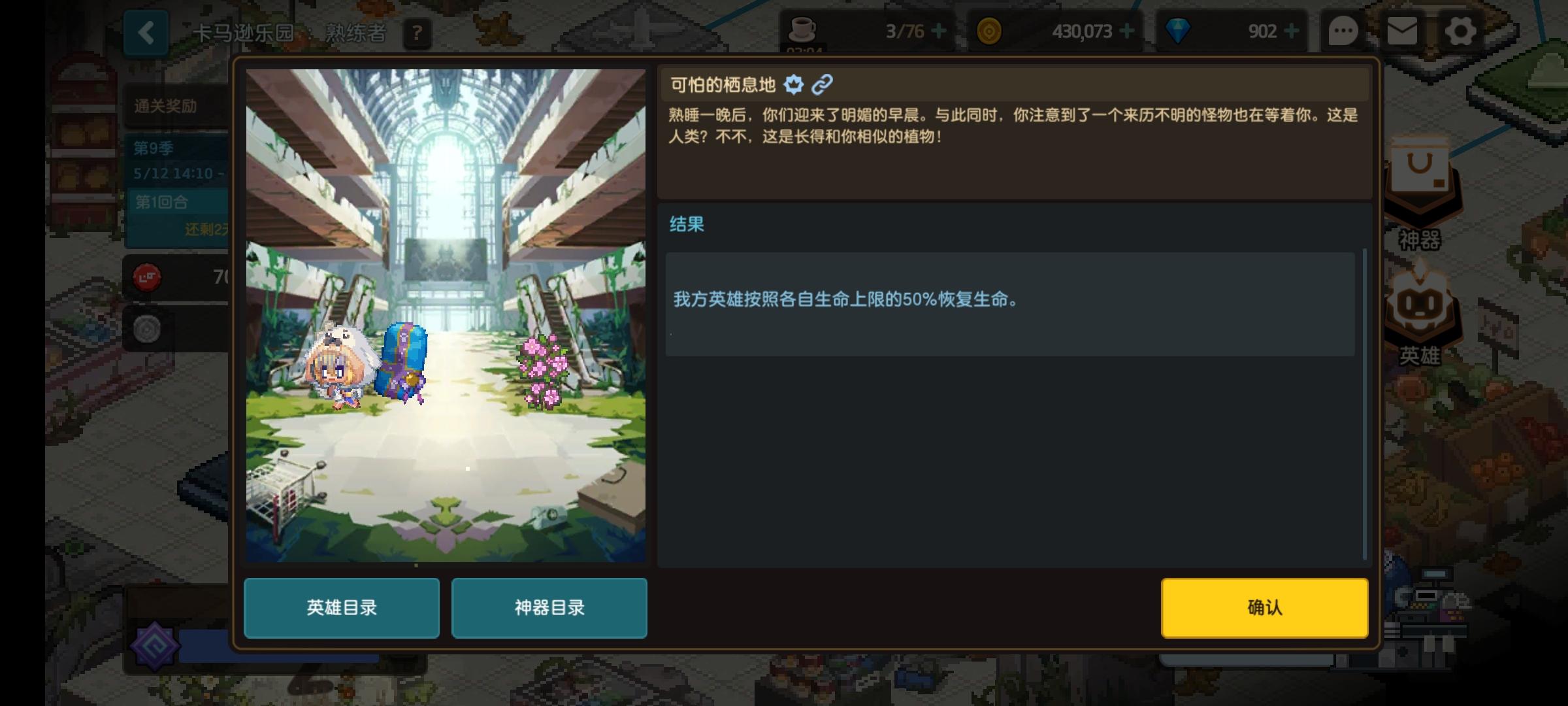Open the 神器 side menu
Viewport: 1568px width, 706px height.
1419,196
